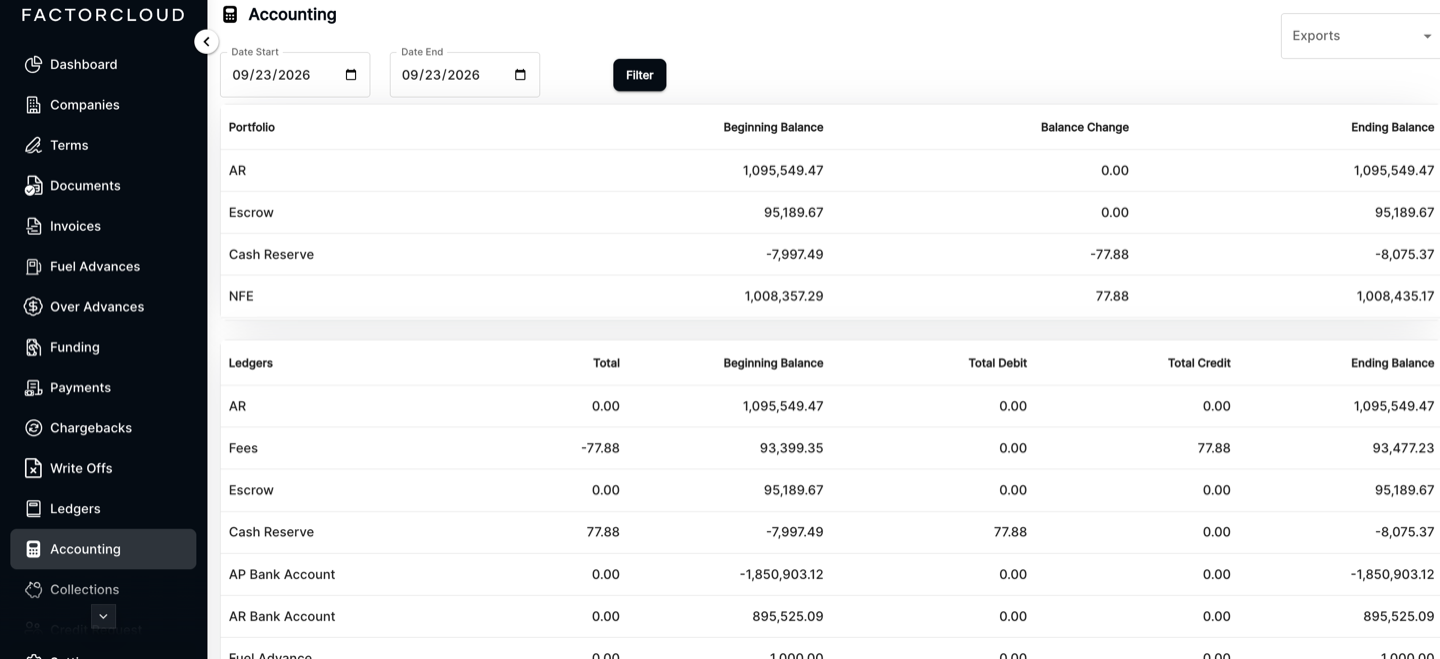Collapse the sidebar with the chevron button

tap(206, 42)
